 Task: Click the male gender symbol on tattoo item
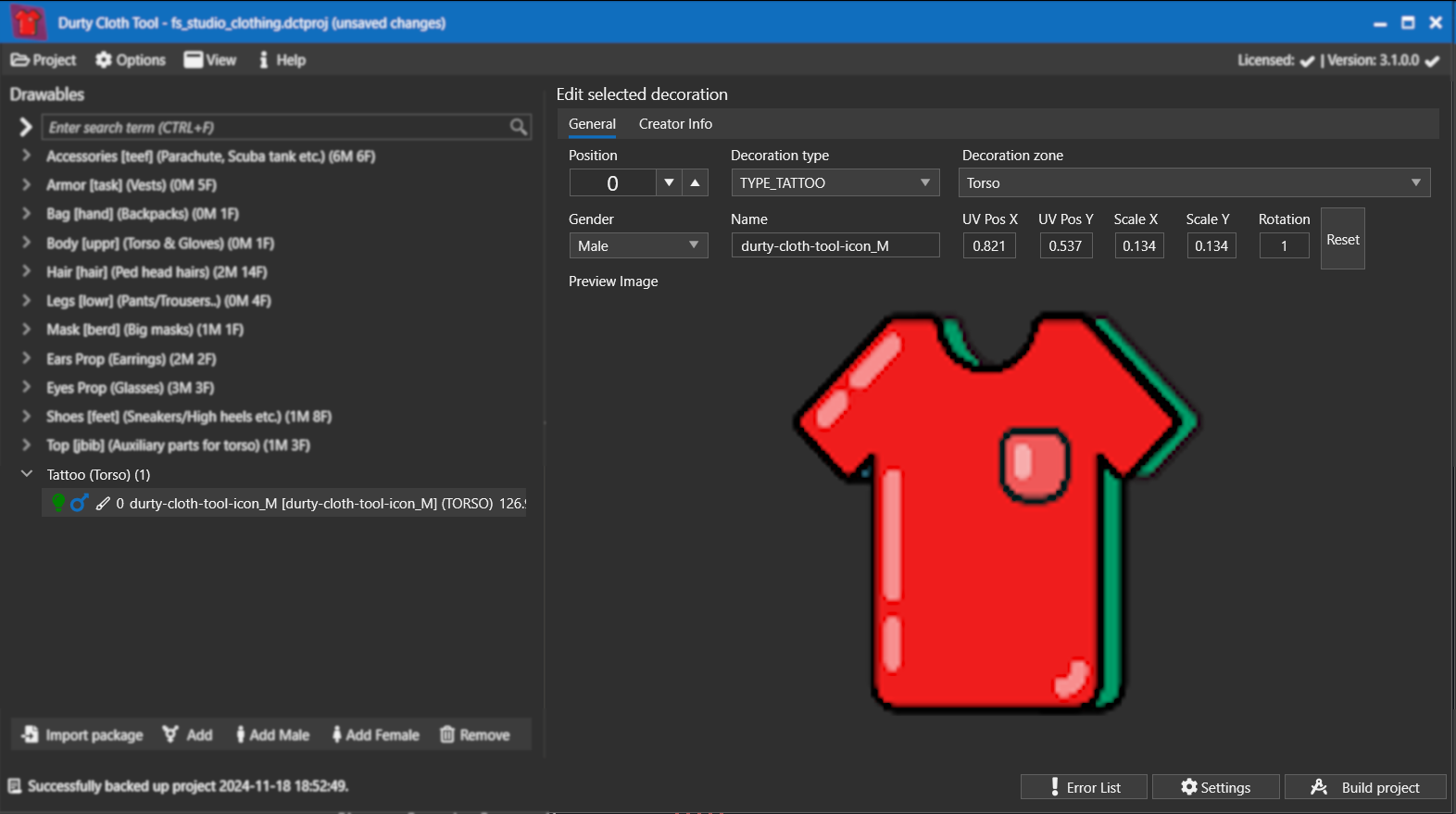(80, 503)
